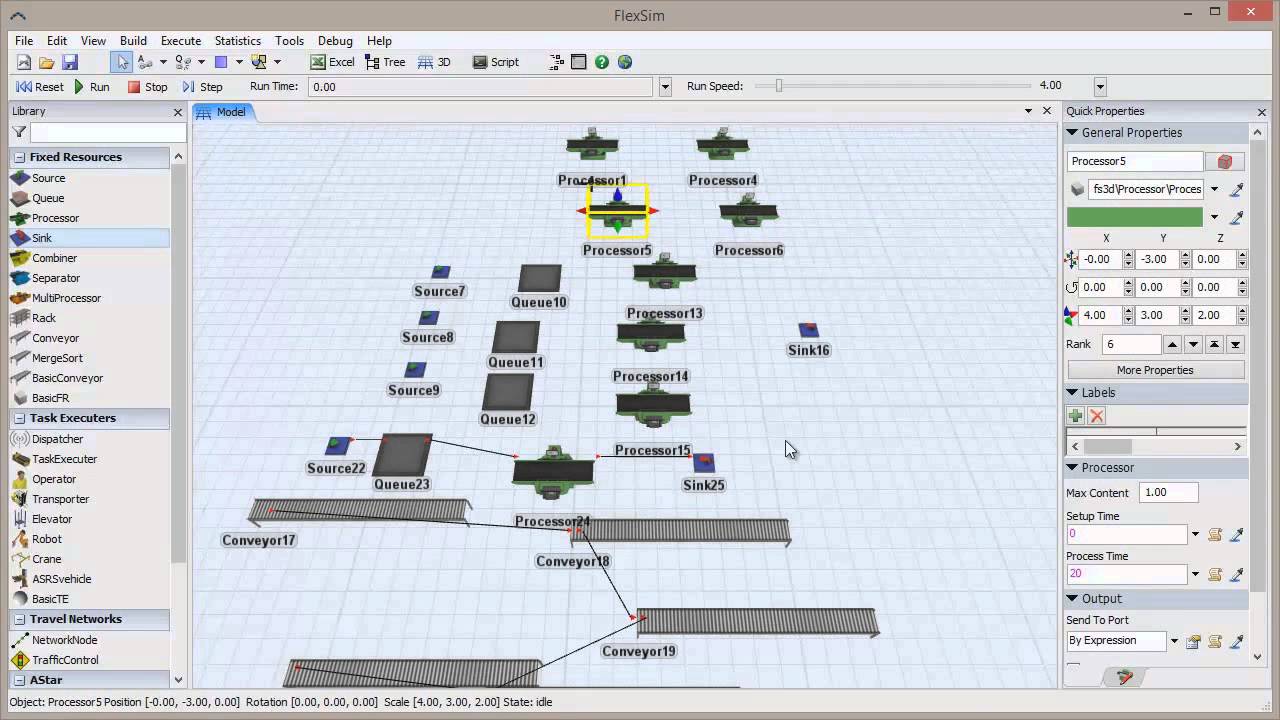Image resolution: width=1280 pixels, height=720 pixels.
Task: Click the window panel icon before help
Action: coord(578,62)
